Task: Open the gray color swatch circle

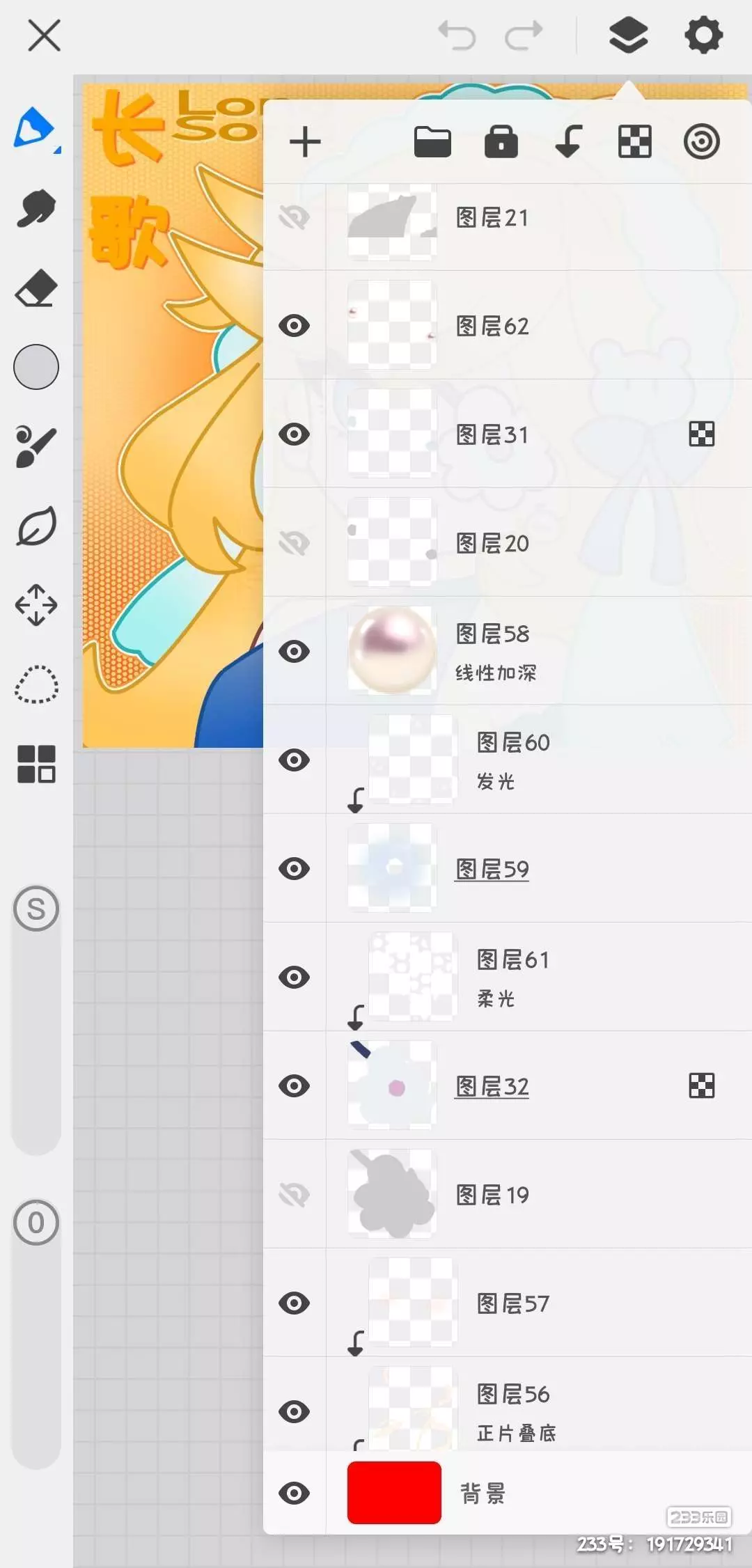Action: (36, 367)
